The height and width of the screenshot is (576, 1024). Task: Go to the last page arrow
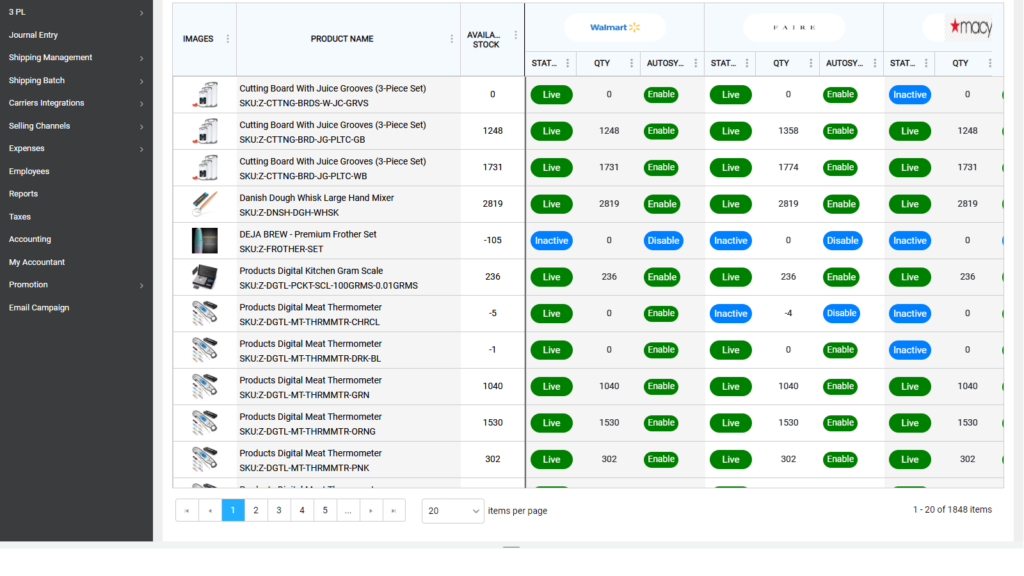pyautogui.click(x=394, y=511)
